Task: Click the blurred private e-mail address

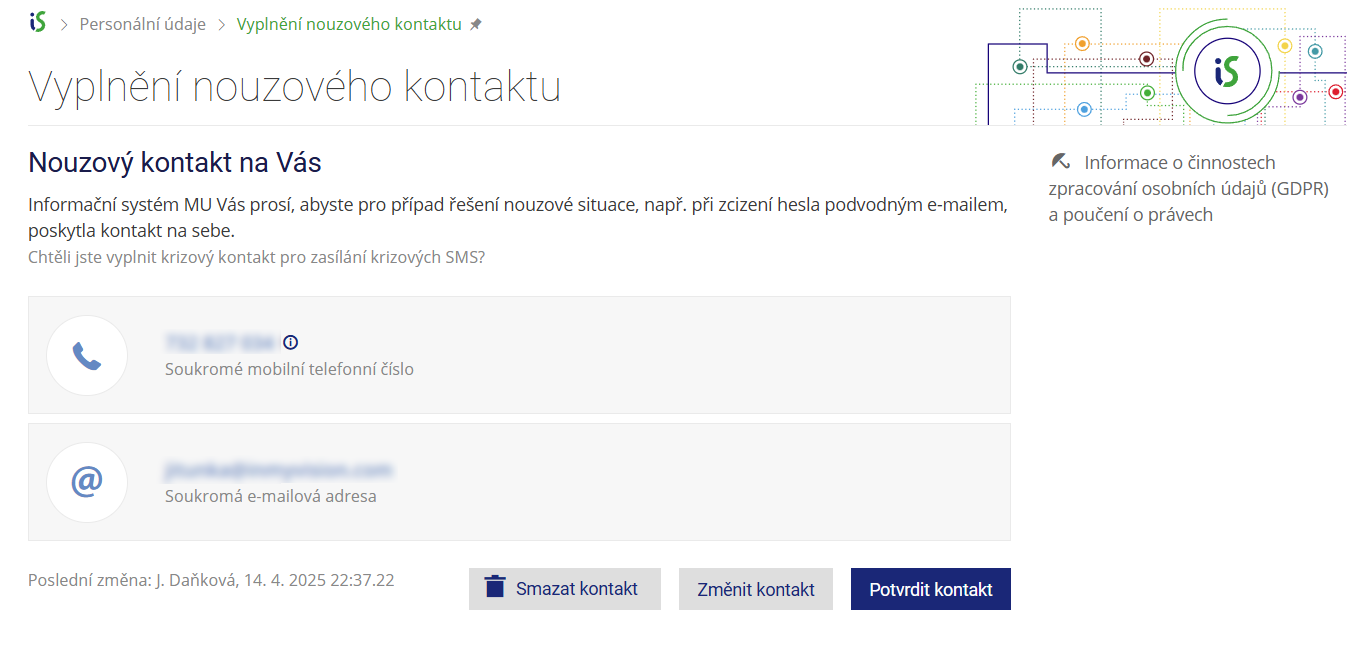Action: tap(278, 470)
